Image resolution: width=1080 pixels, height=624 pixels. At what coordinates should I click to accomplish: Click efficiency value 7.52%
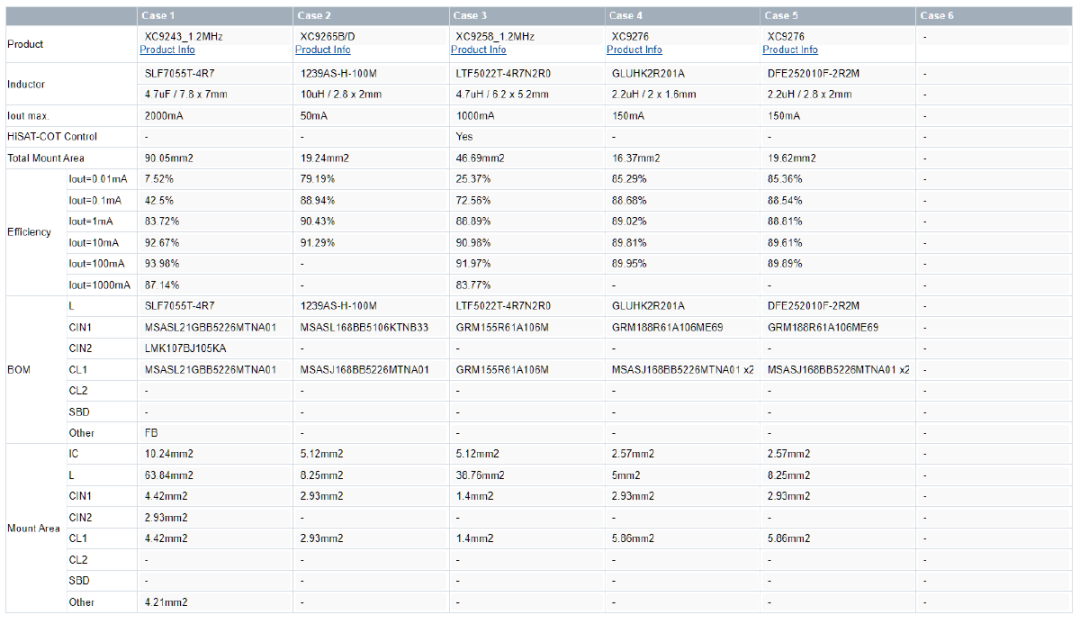pyautogui.click(x=159, y=179)
